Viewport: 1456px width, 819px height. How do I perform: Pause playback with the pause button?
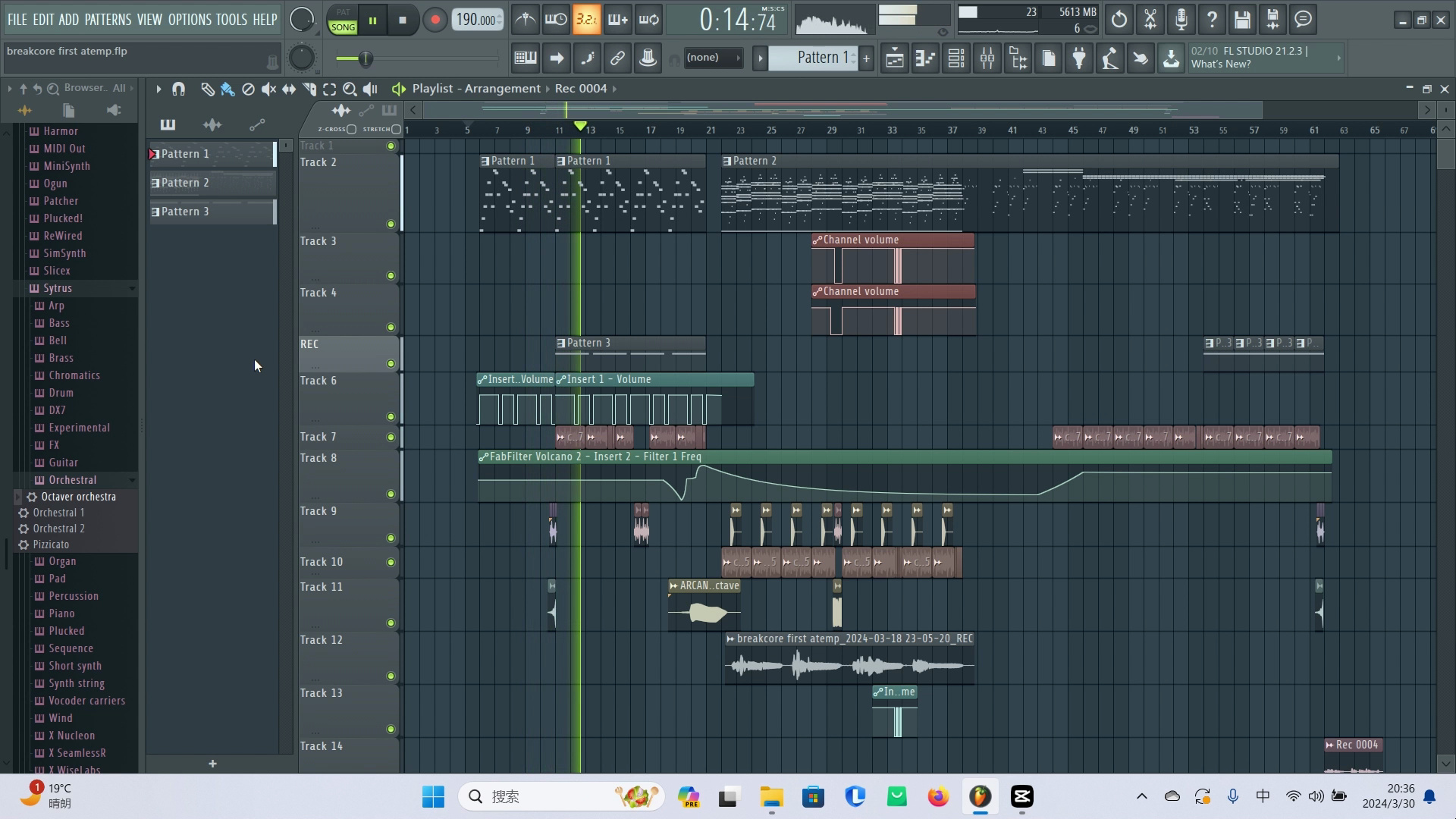(x=372, y=20)
